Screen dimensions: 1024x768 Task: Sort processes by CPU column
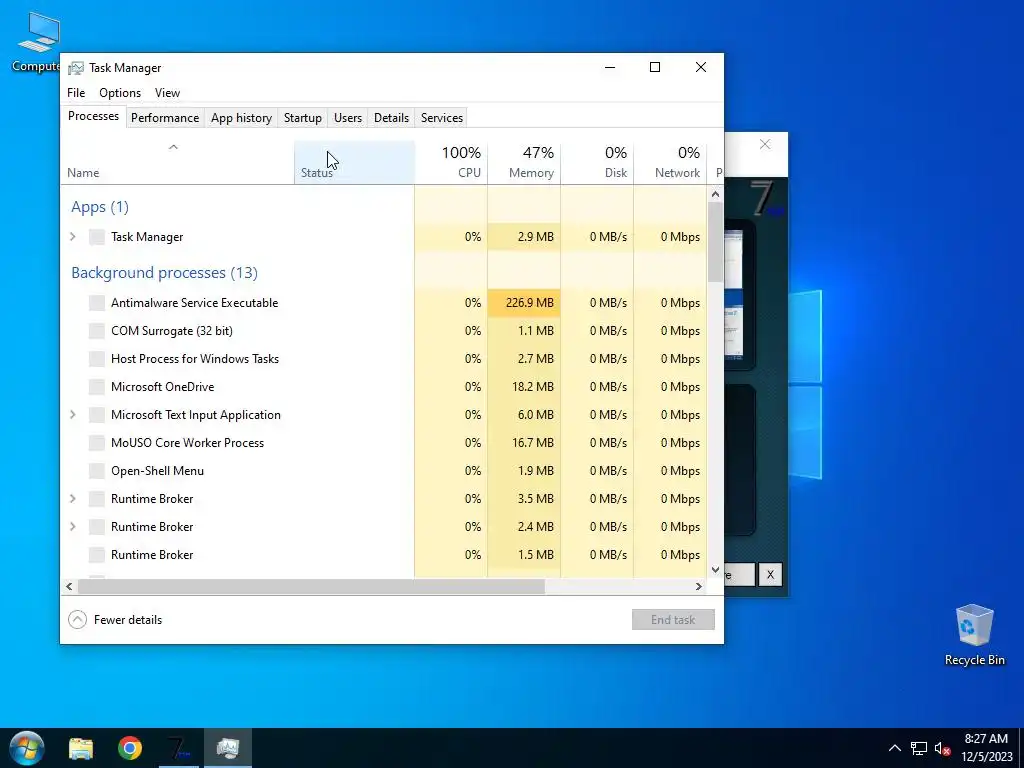[451, 163]
